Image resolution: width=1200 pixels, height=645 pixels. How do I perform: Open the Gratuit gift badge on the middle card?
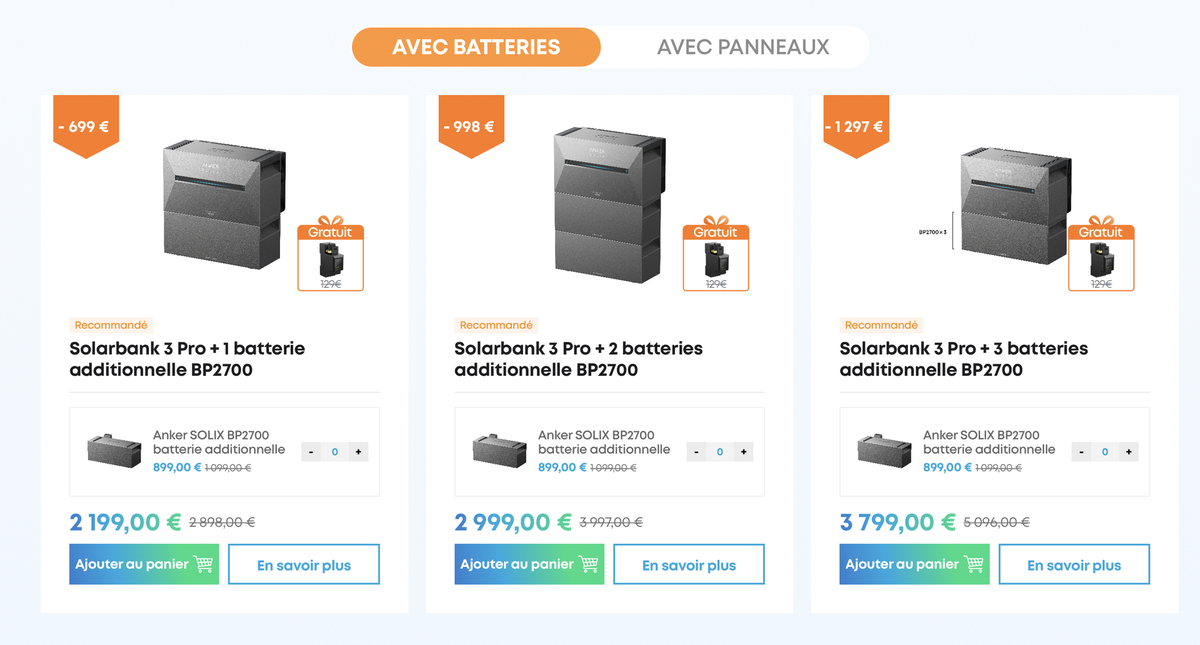click(x=715, y=255)
